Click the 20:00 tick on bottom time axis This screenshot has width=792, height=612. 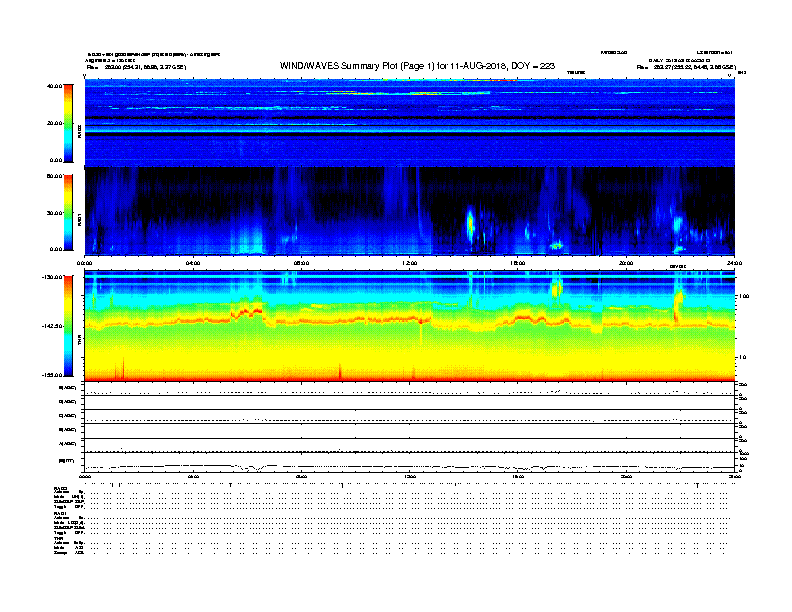pos(626,476)
